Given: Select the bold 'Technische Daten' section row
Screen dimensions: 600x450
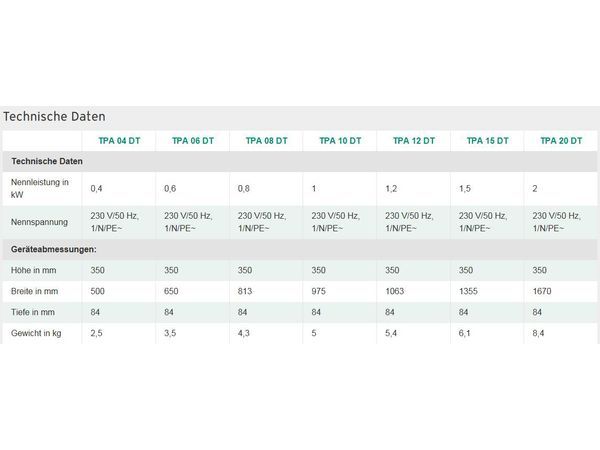Looking at the screenshot, I should click(x=300, y=161).
